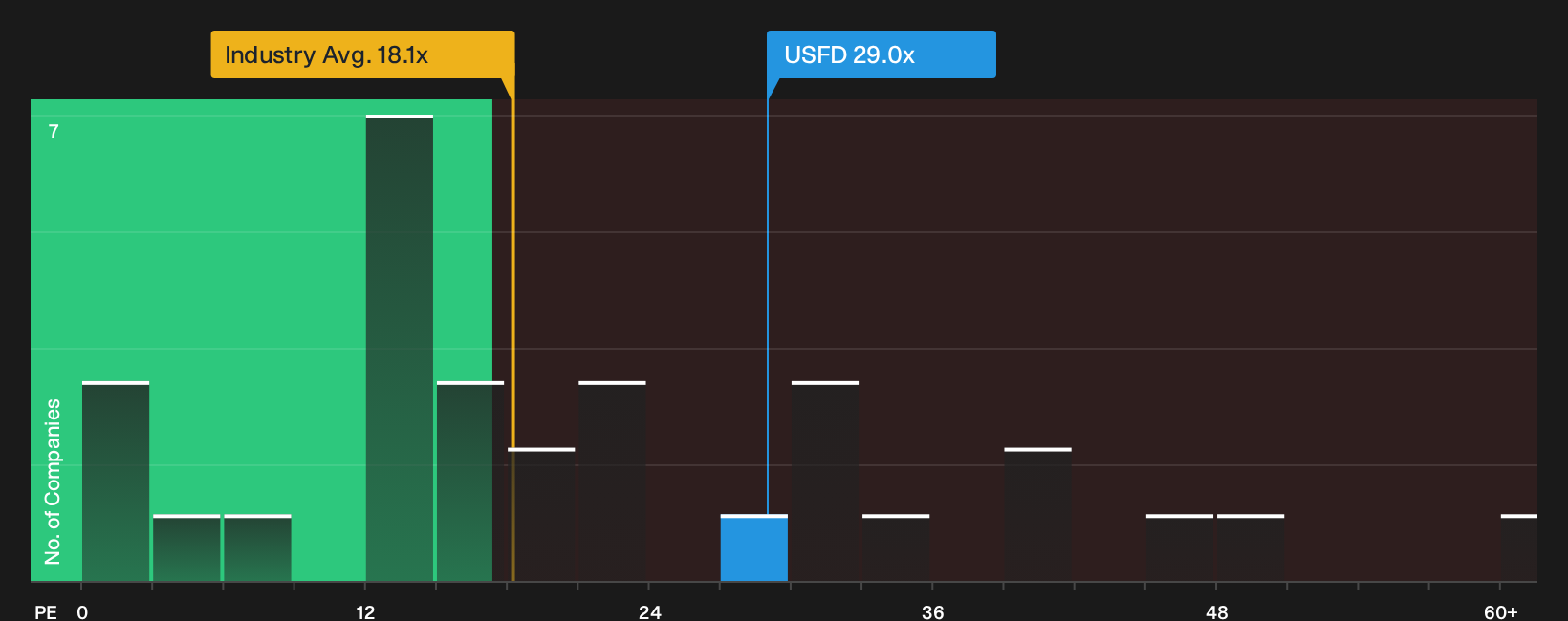This screenshot has height=621, width=1568.
Task: Click the bar just right of PE 48
Action: 1251,547
